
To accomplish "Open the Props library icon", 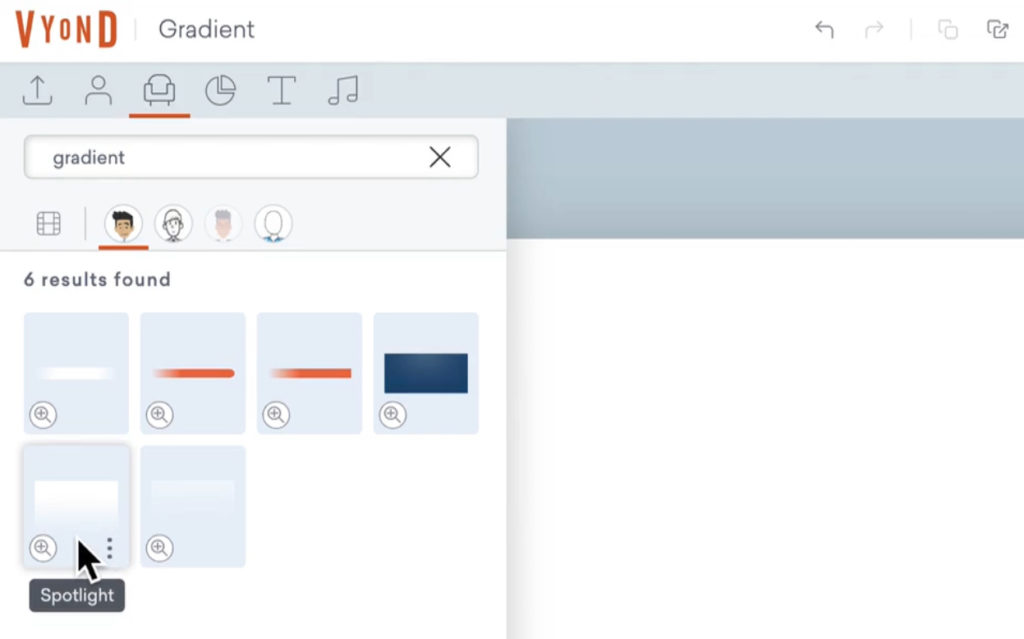I will point(159,90).
